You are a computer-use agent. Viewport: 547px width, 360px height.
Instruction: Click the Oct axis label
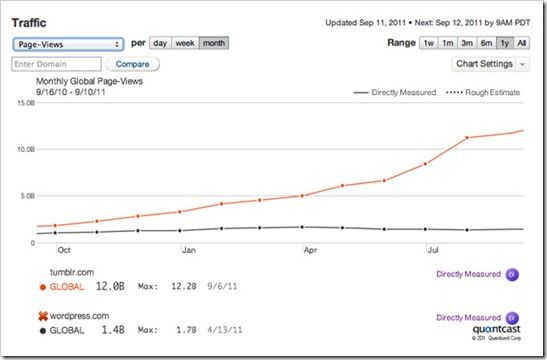pyautogui.click(x=64, y=250)
